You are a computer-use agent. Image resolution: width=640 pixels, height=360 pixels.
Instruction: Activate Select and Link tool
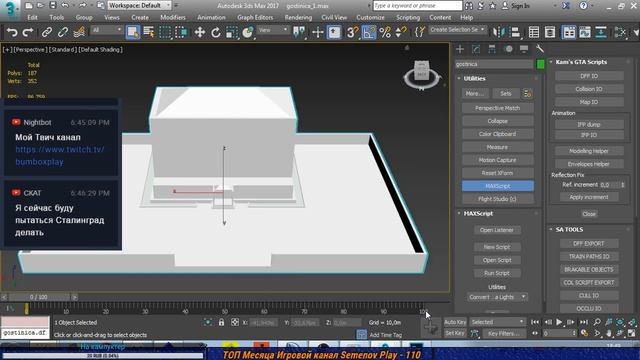tap(47, 32)
